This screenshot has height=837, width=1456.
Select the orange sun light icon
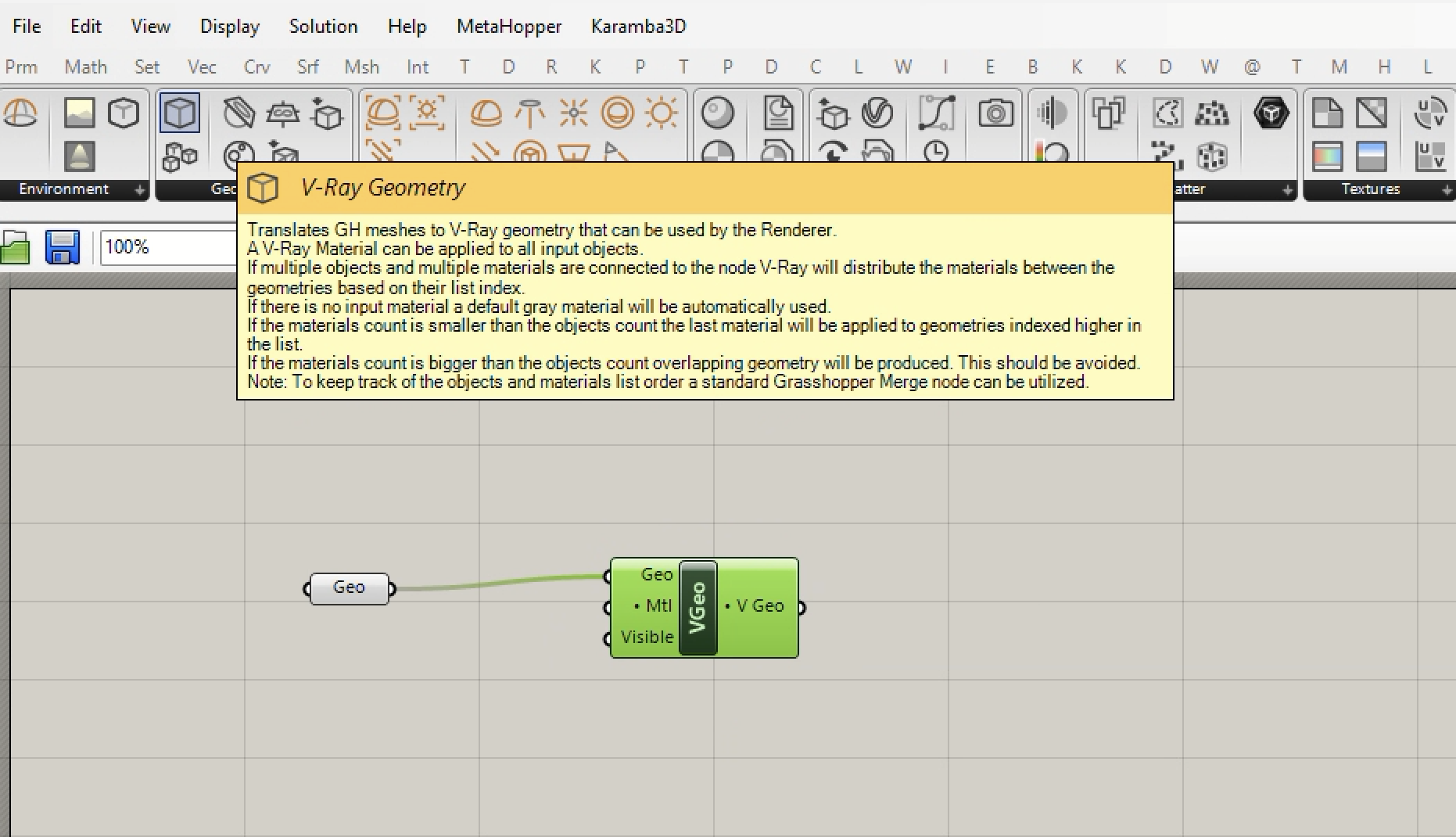[x=662, y=113]
